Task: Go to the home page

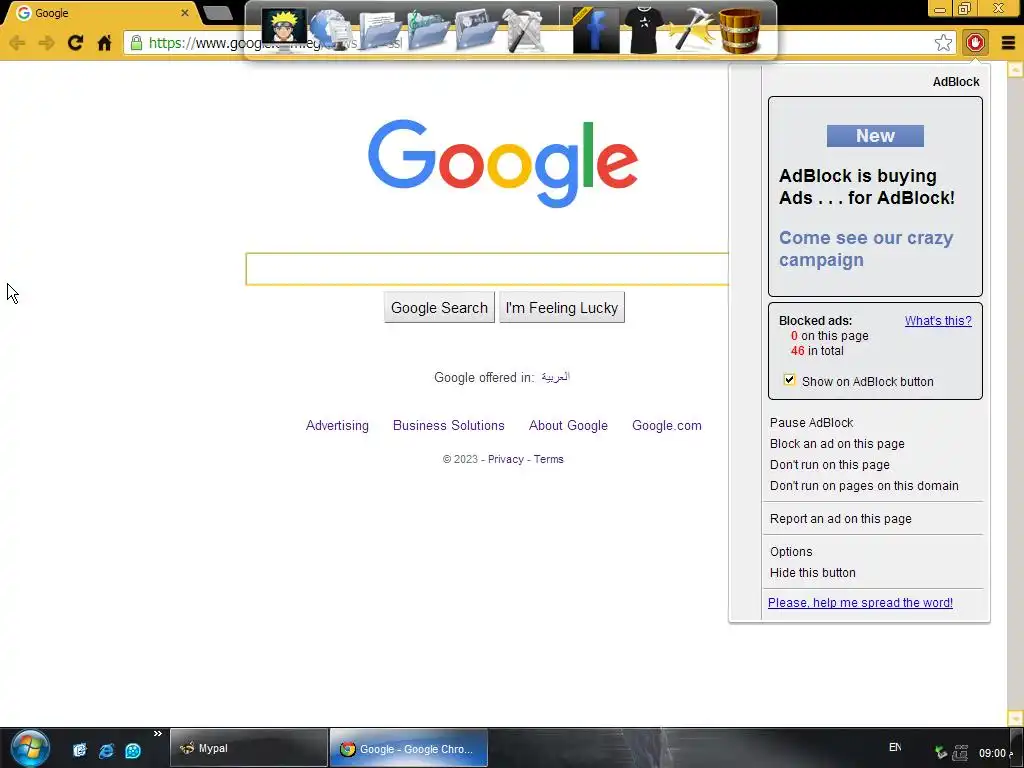Action: [104, 43]
